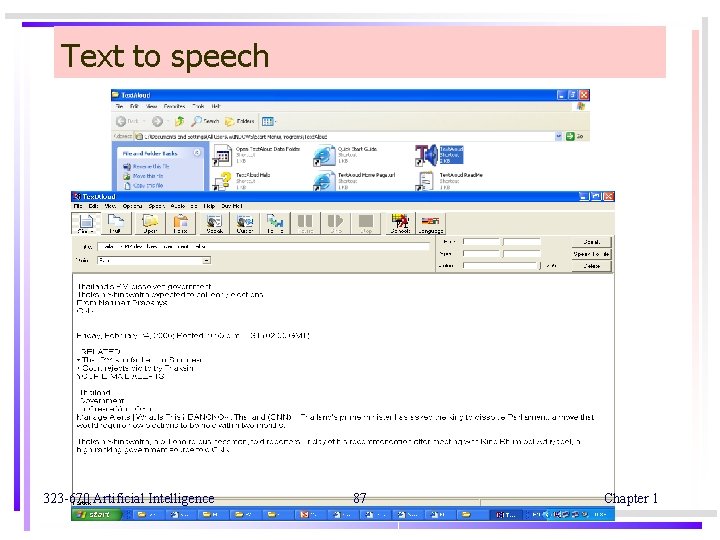This screenshot has height=540, width=720.
Task: Open the Favorites menu in Explorer
Action: coord(174,106)
